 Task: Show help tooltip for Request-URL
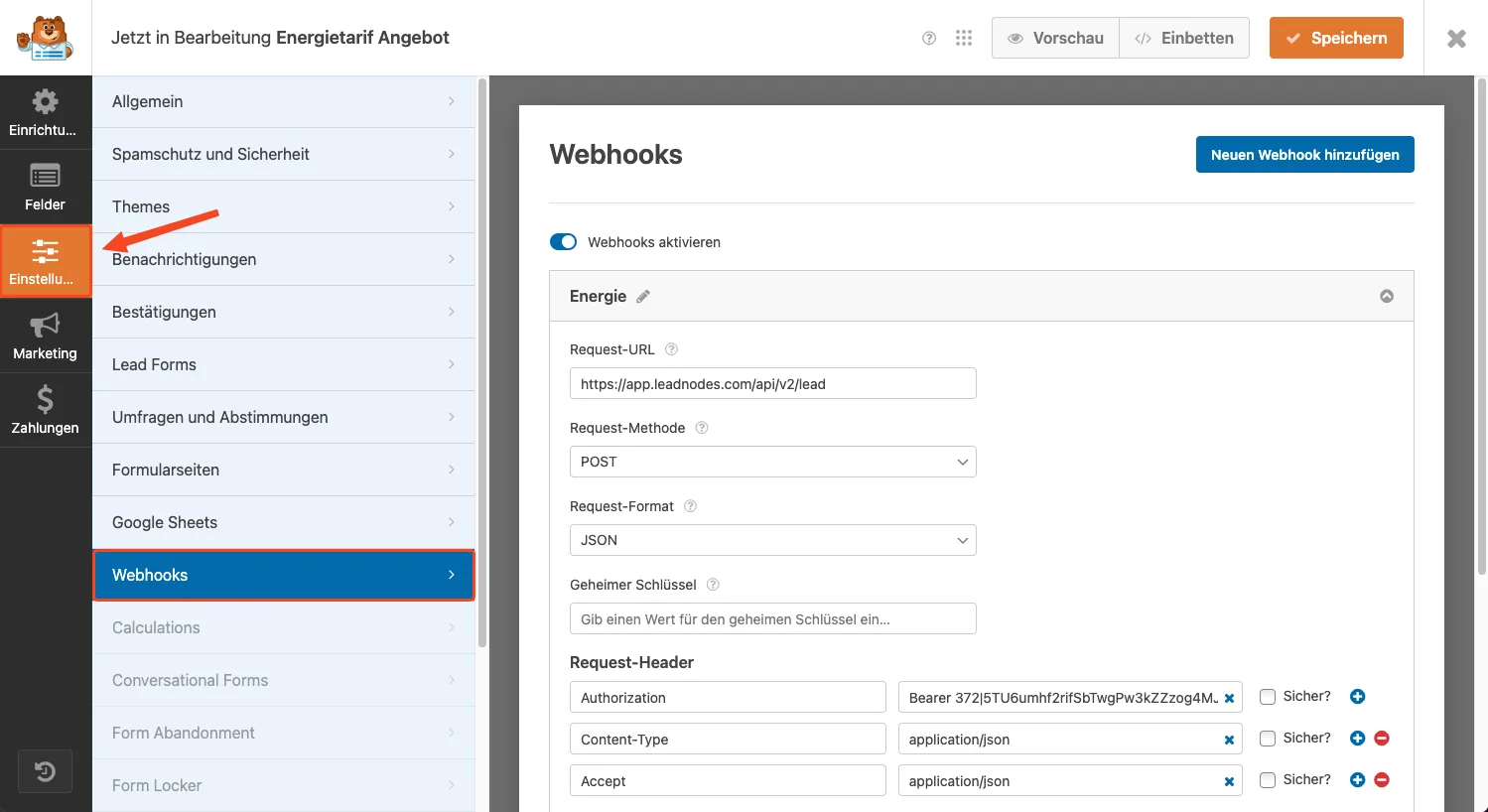click(671, 349)
